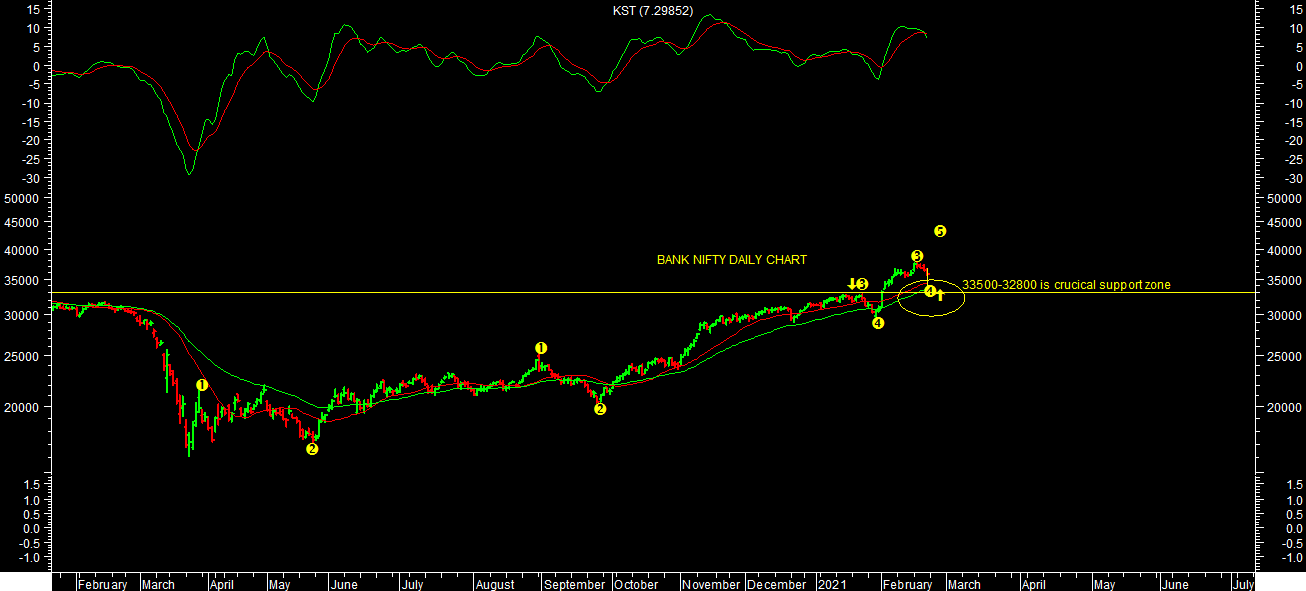Click the 50000 price level on left axis
The height and width of the screenshot is (591, 1306).
[20, 199]
